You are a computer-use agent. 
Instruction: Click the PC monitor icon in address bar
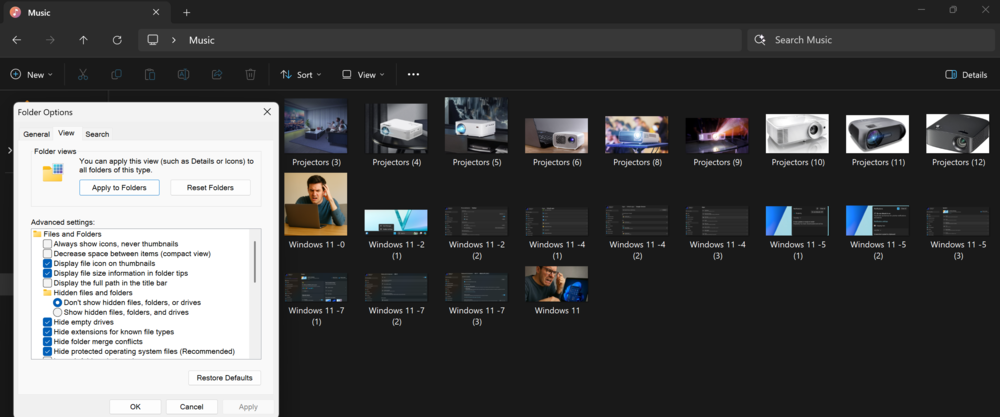click(152, 40)
